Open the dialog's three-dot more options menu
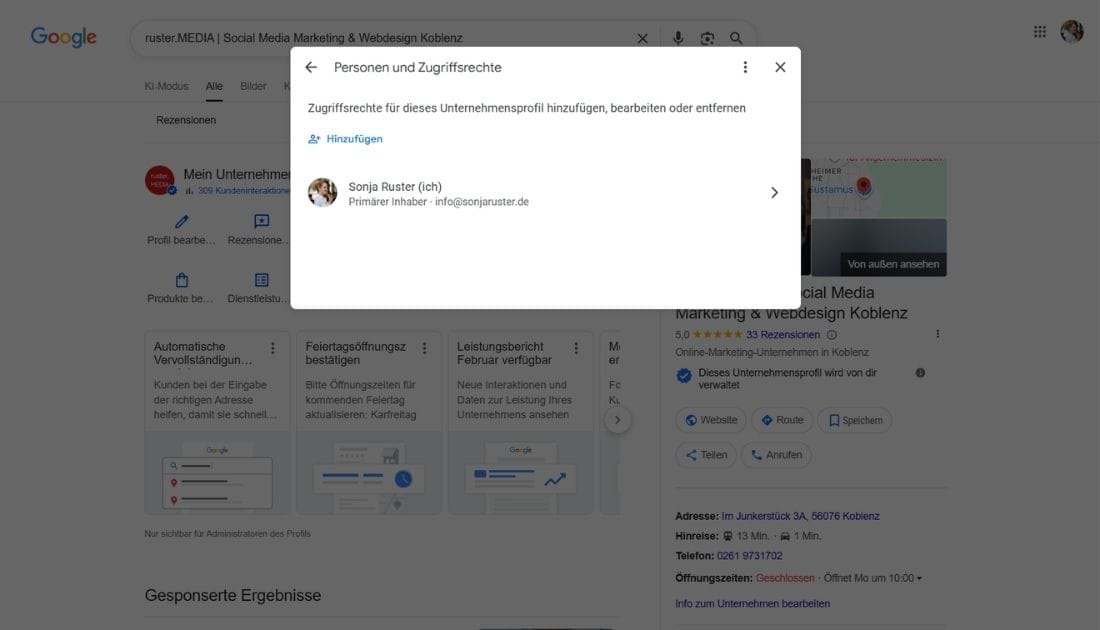1100x630 pixels. tap(745, 67)
